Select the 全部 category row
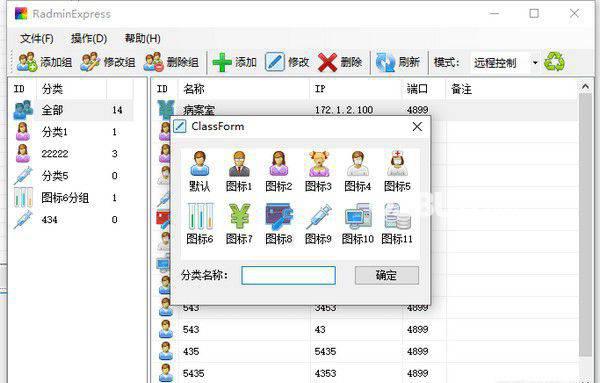 pos(72,110)
